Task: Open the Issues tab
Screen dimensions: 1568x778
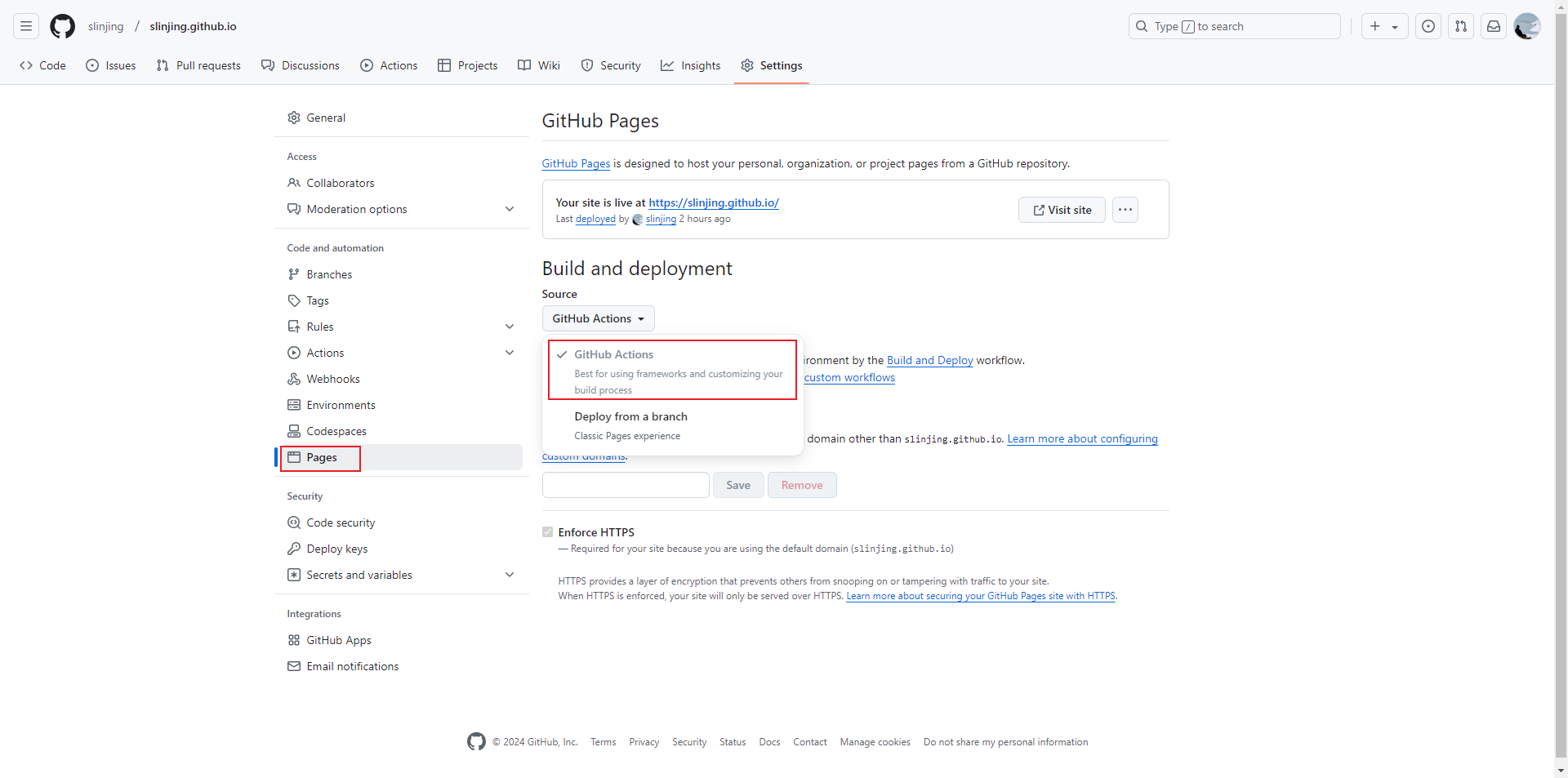Action: pyautogui.click(x=111, y=65)
